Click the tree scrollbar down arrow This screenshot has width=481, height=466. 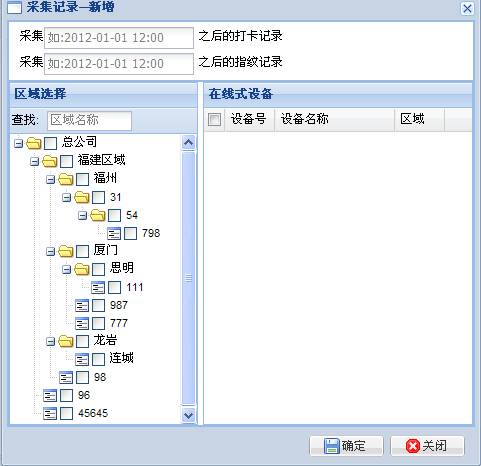click(x=188, y=415)
